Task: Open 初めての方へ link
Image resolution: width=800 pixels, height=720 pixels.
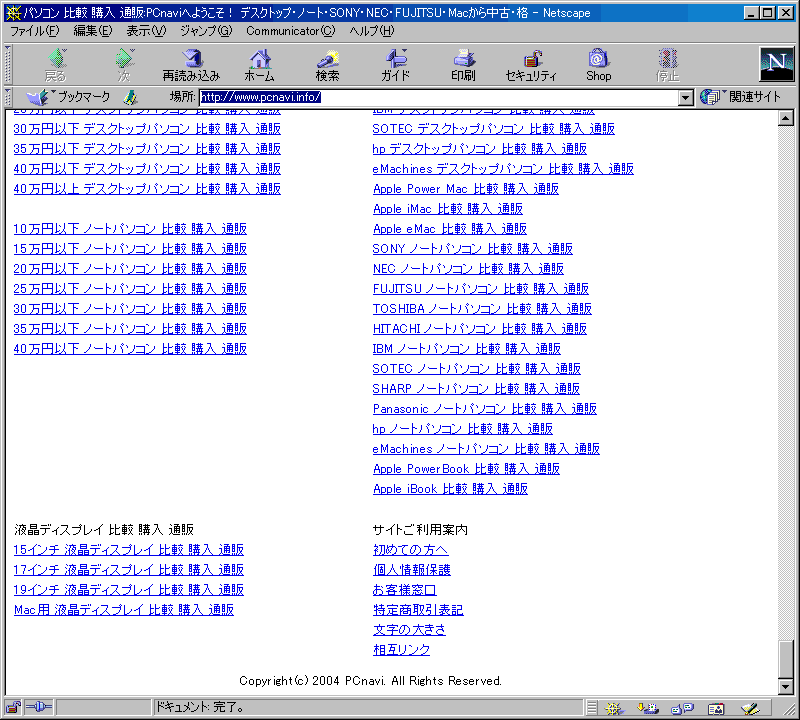Action: click(411, 550)
